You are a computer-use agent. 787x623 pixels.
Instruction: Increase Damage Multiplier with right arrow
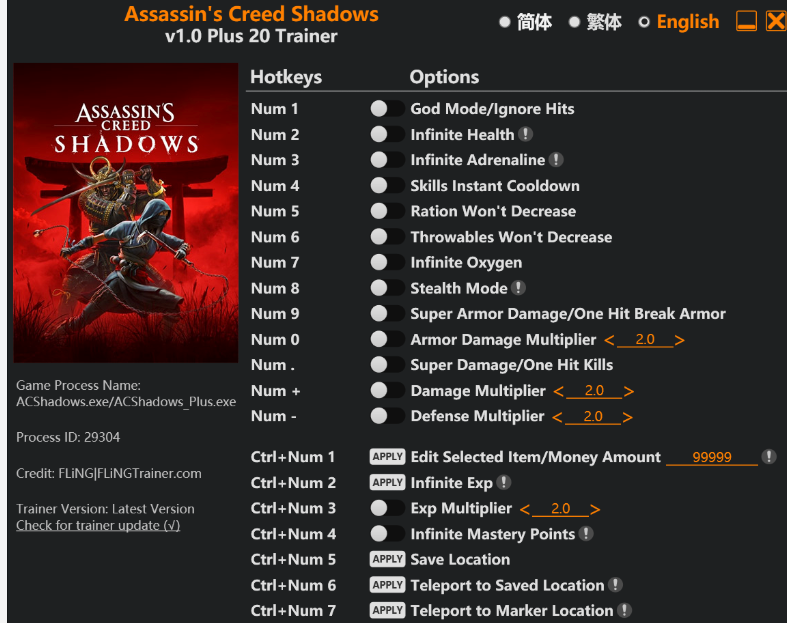click(x=628, y=392)
